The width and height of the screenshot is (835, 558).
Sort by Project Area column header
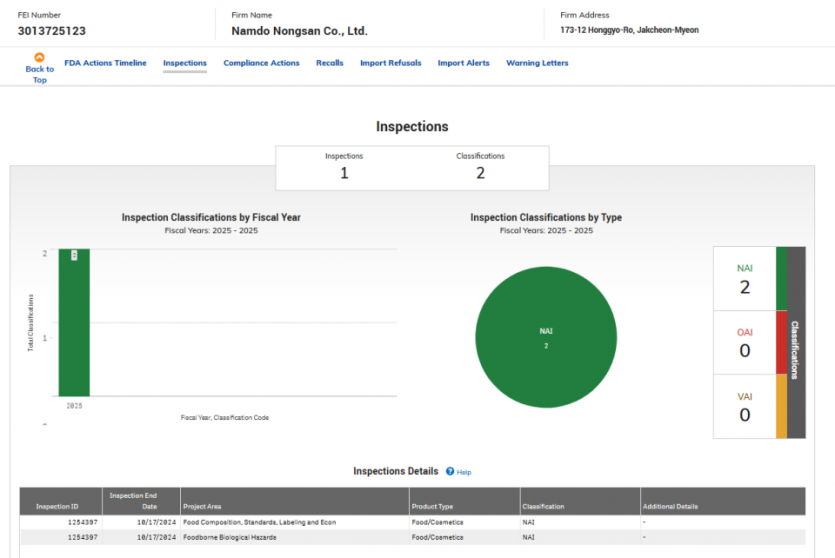click(x=294, y=501)
